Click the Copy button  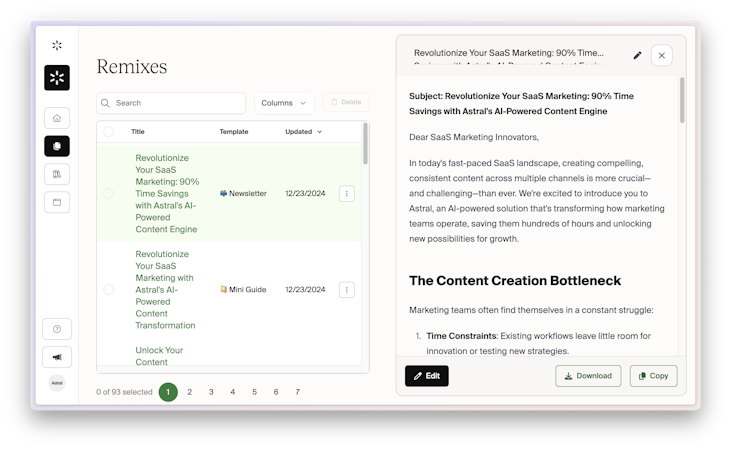point(653,376)
